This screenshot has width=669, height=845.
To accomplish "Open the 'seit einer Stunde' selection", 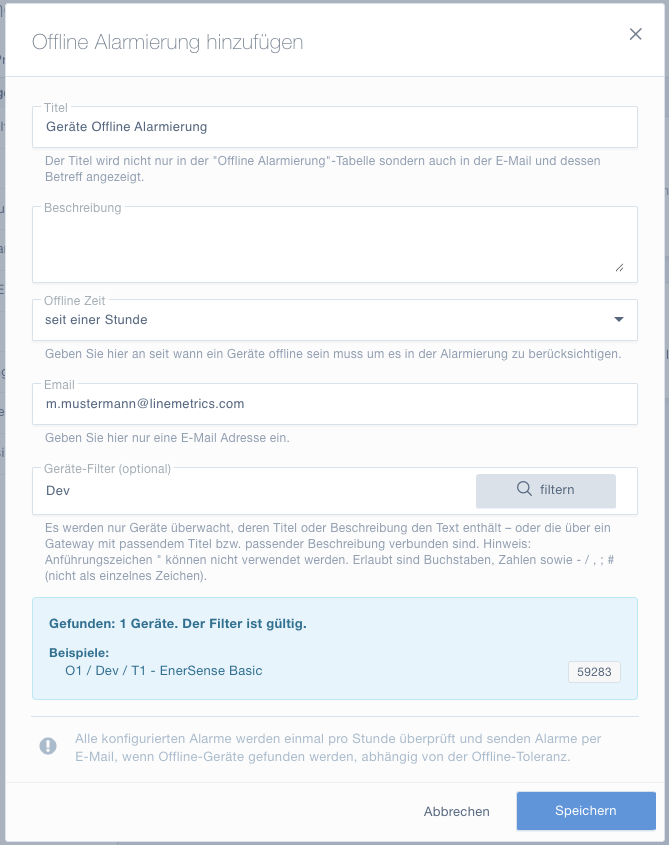I will pos(335,320).
